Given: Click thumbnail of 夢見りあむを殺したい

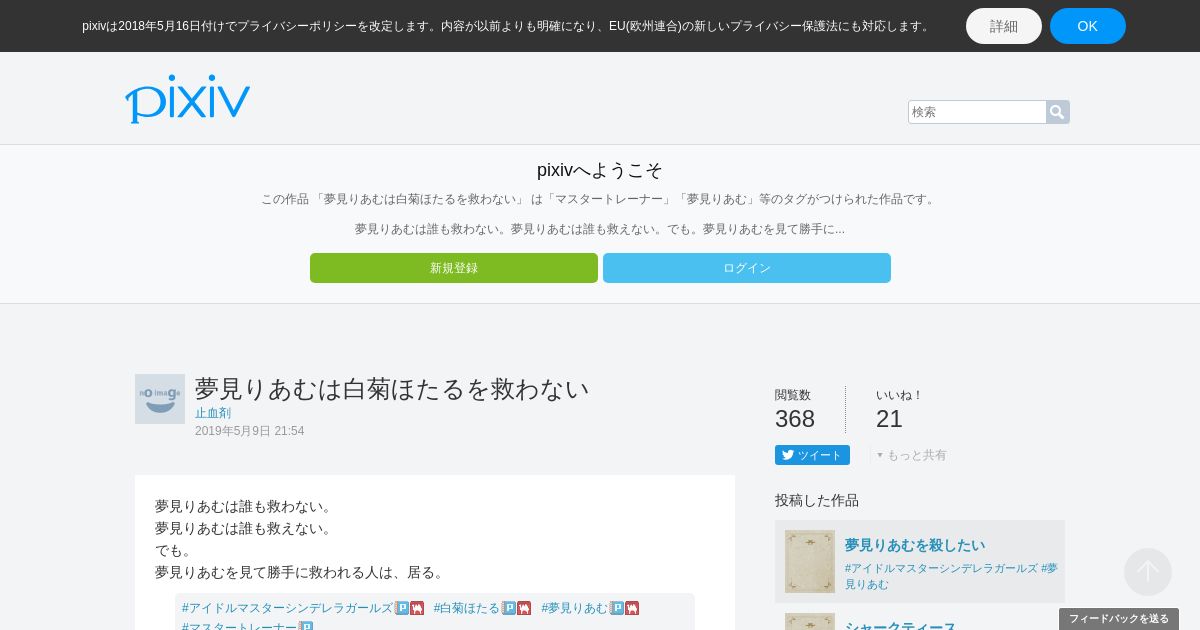Looking at the screenshot, I should (810, 561).
